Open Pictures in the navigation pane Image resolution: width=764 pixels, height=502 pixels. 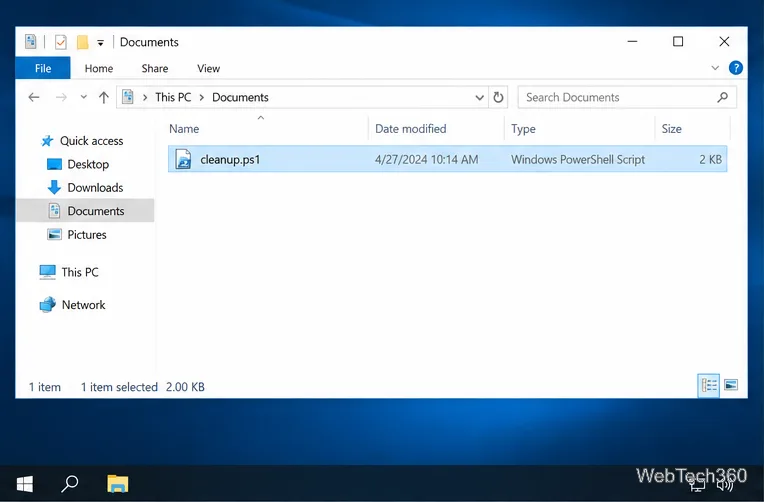[87, 234]
